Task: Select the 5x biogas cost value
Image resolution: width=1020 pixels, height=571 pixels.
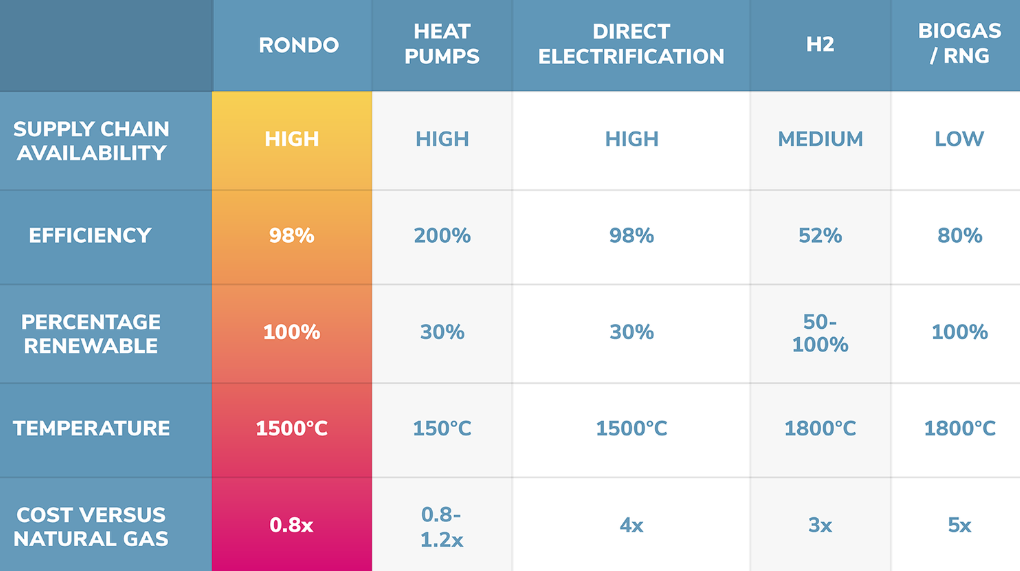Action: pyautogui.click(x=958, y=525)
